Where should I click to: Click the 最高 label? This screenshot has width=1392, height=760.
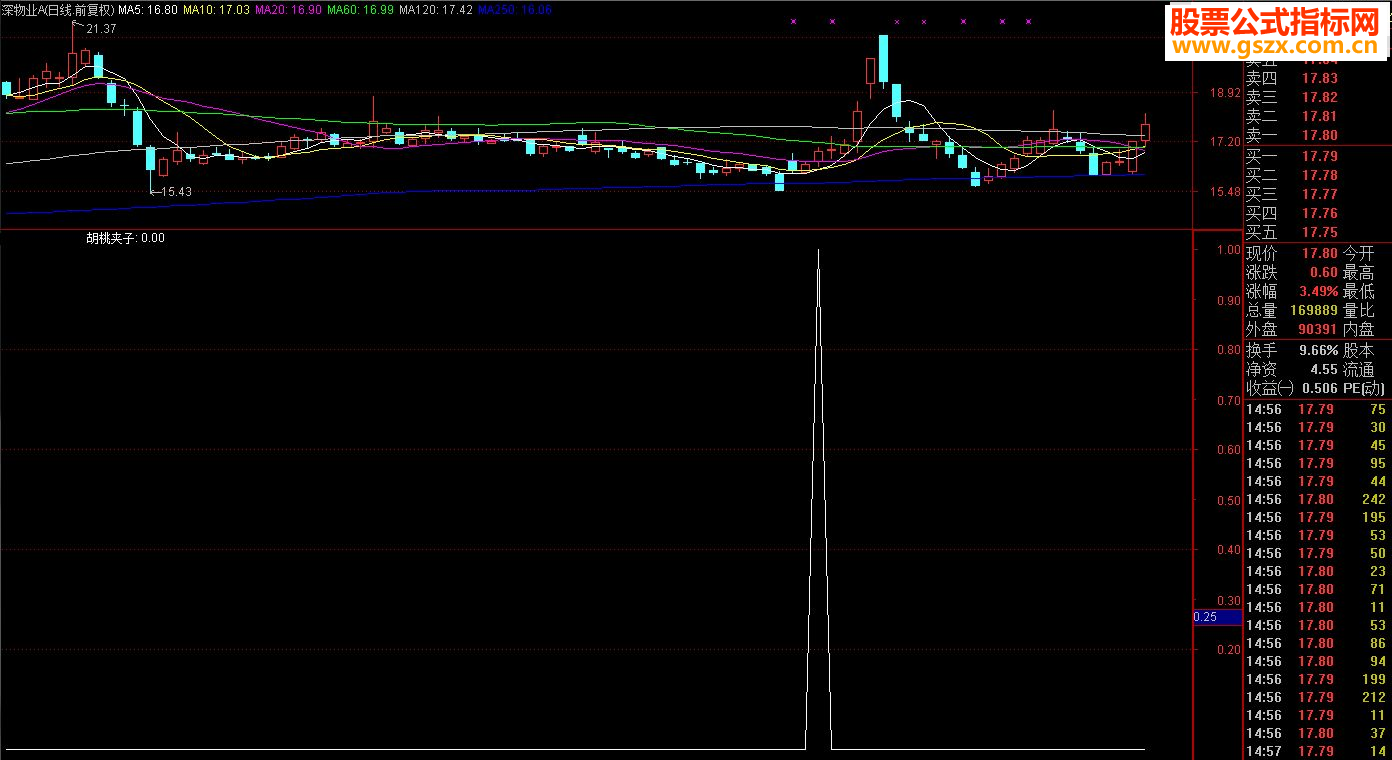coord(1358,273)
